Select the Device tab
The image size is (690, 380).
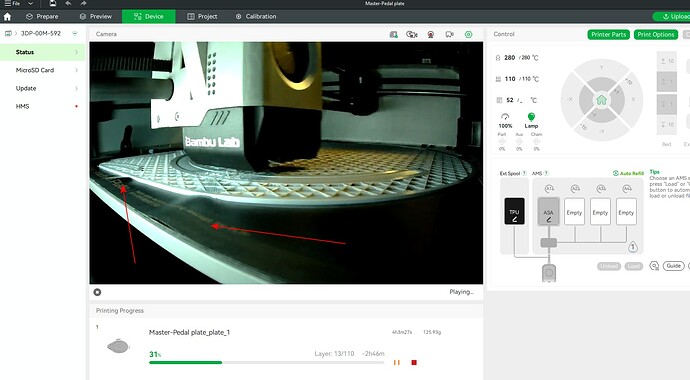tap(149, 16)
